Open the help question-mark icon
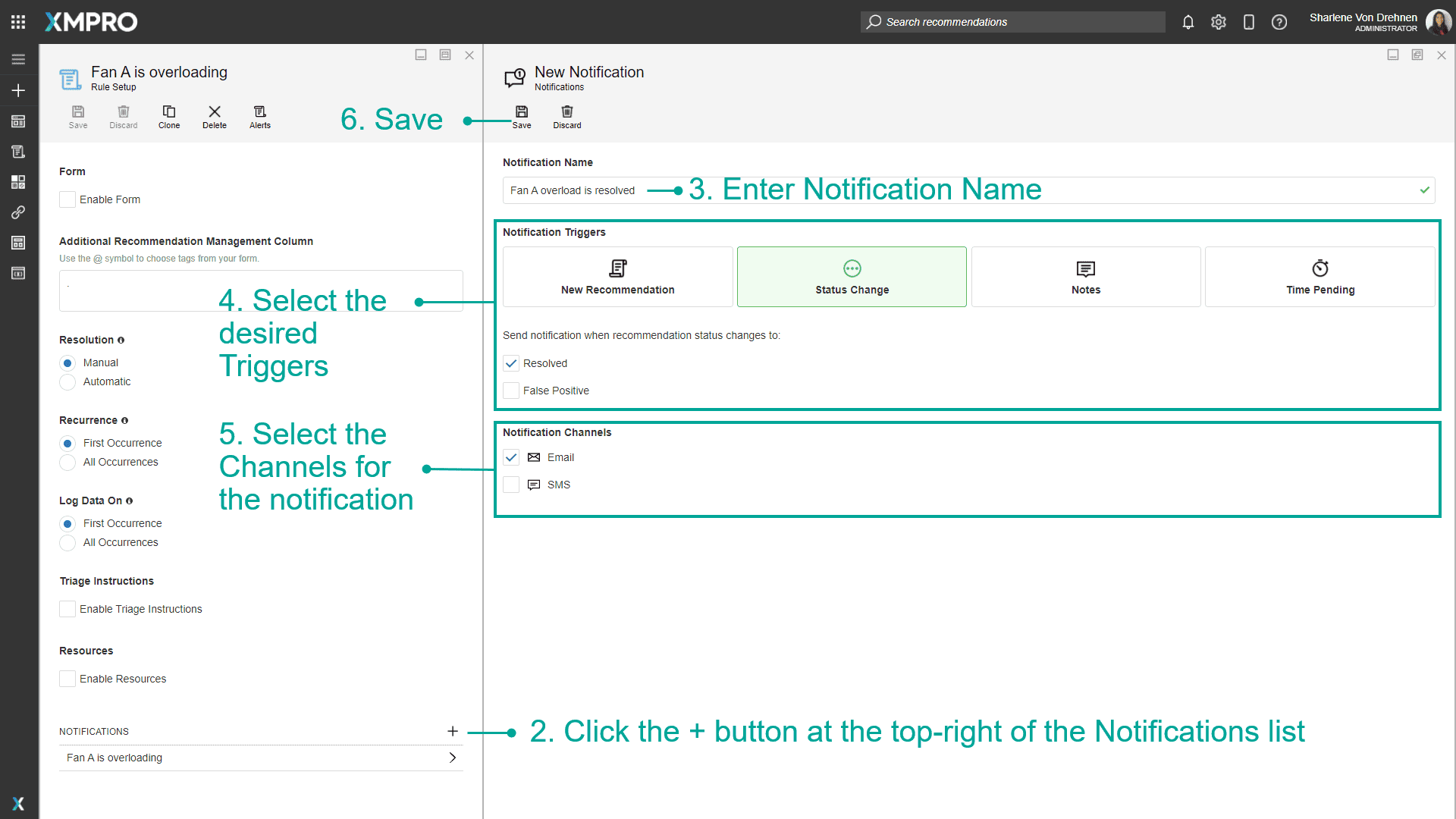 (x=1279, y=22)
